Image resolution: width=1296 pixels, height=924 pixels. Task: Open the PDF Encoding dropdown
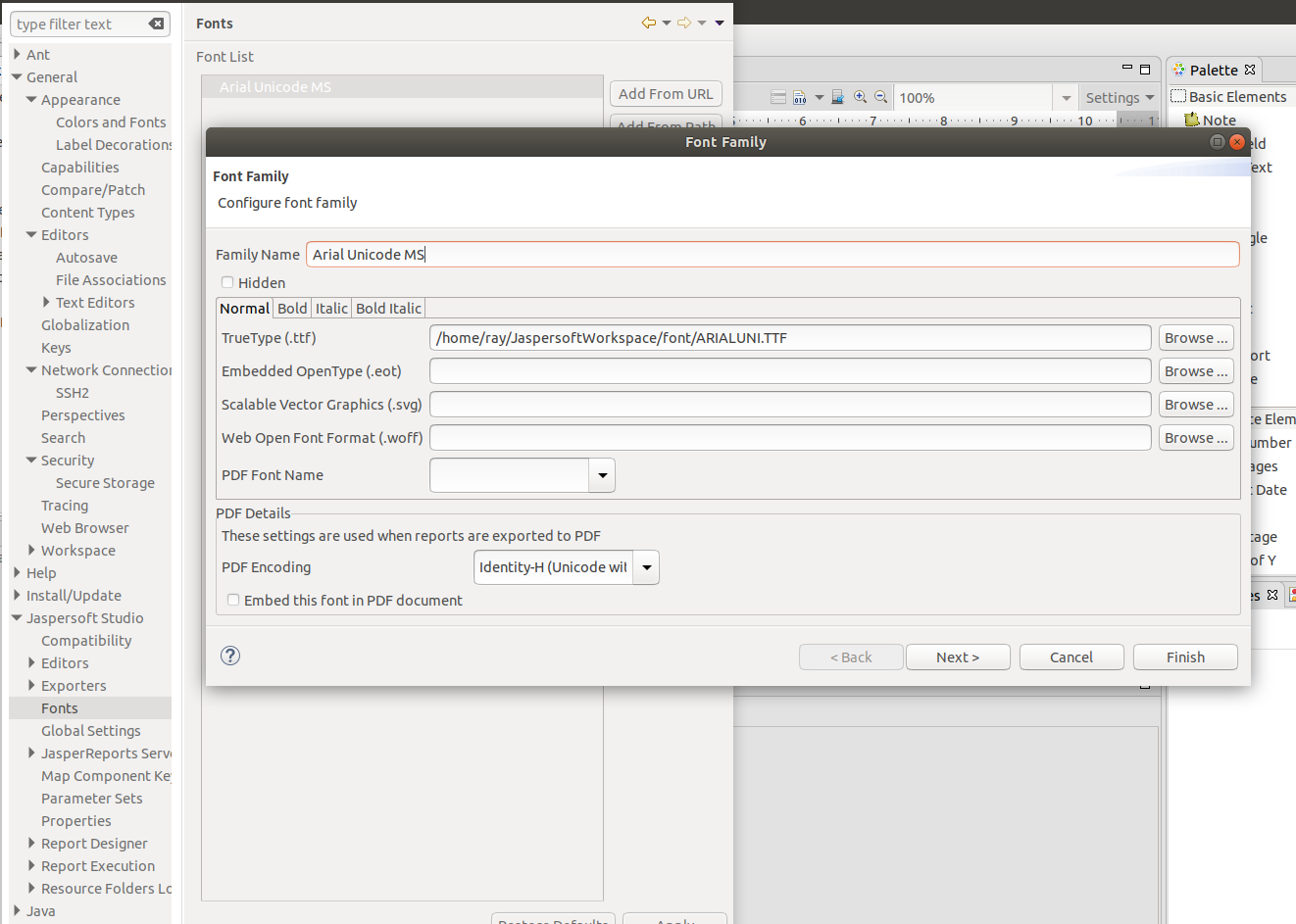click(646, 567)
